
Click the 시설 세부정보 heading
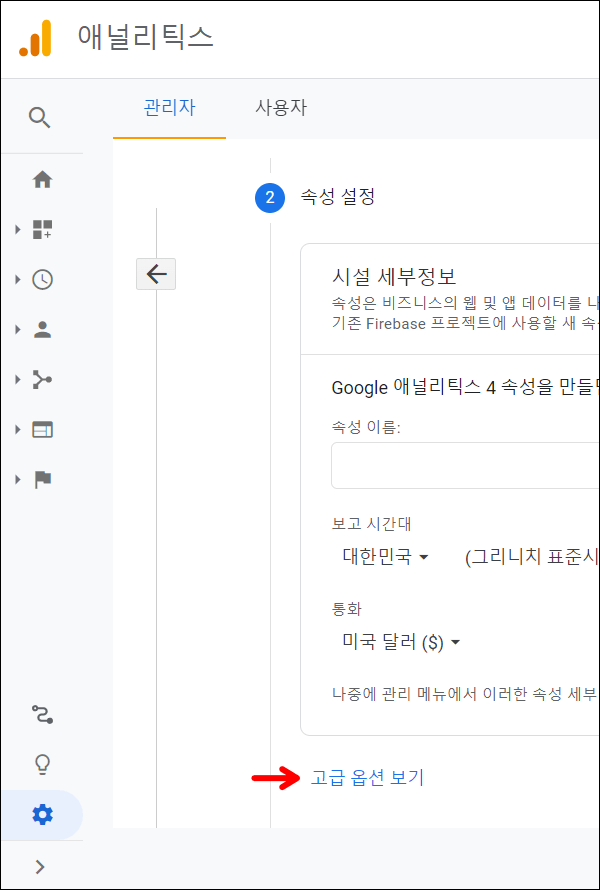(394, 277)
